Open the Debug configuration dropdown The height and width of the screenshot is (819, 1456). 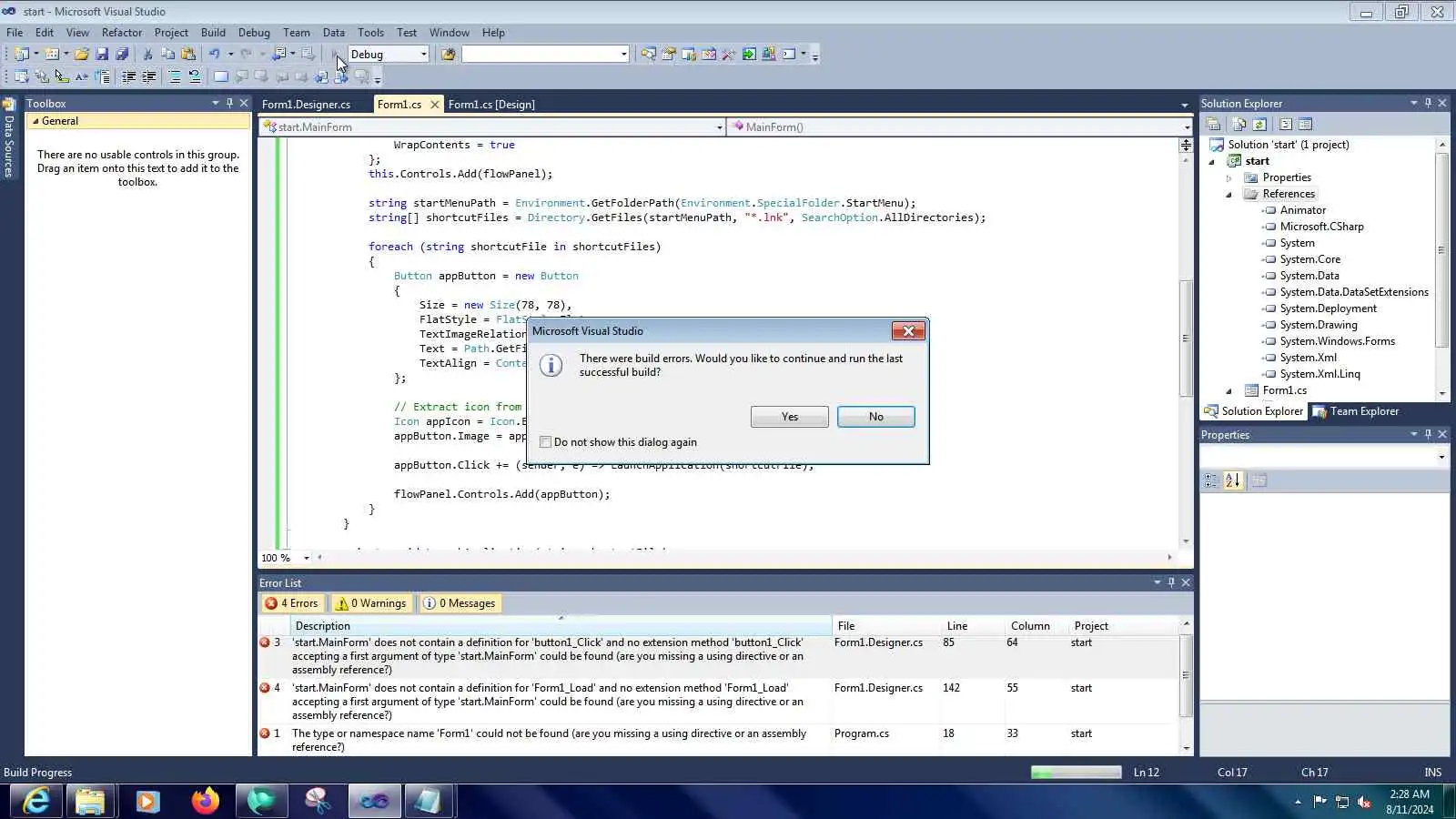tap(423, 55)
